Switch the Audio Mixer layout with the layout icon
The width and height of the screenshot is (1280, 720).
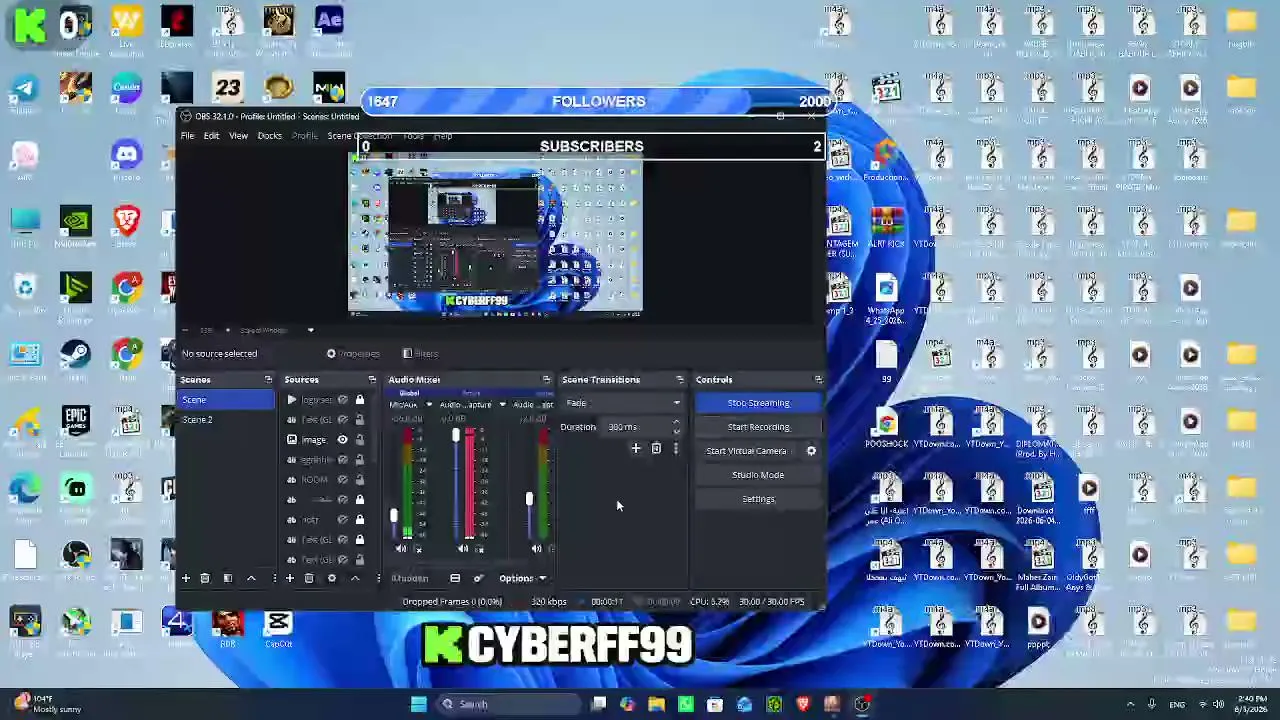455,578
